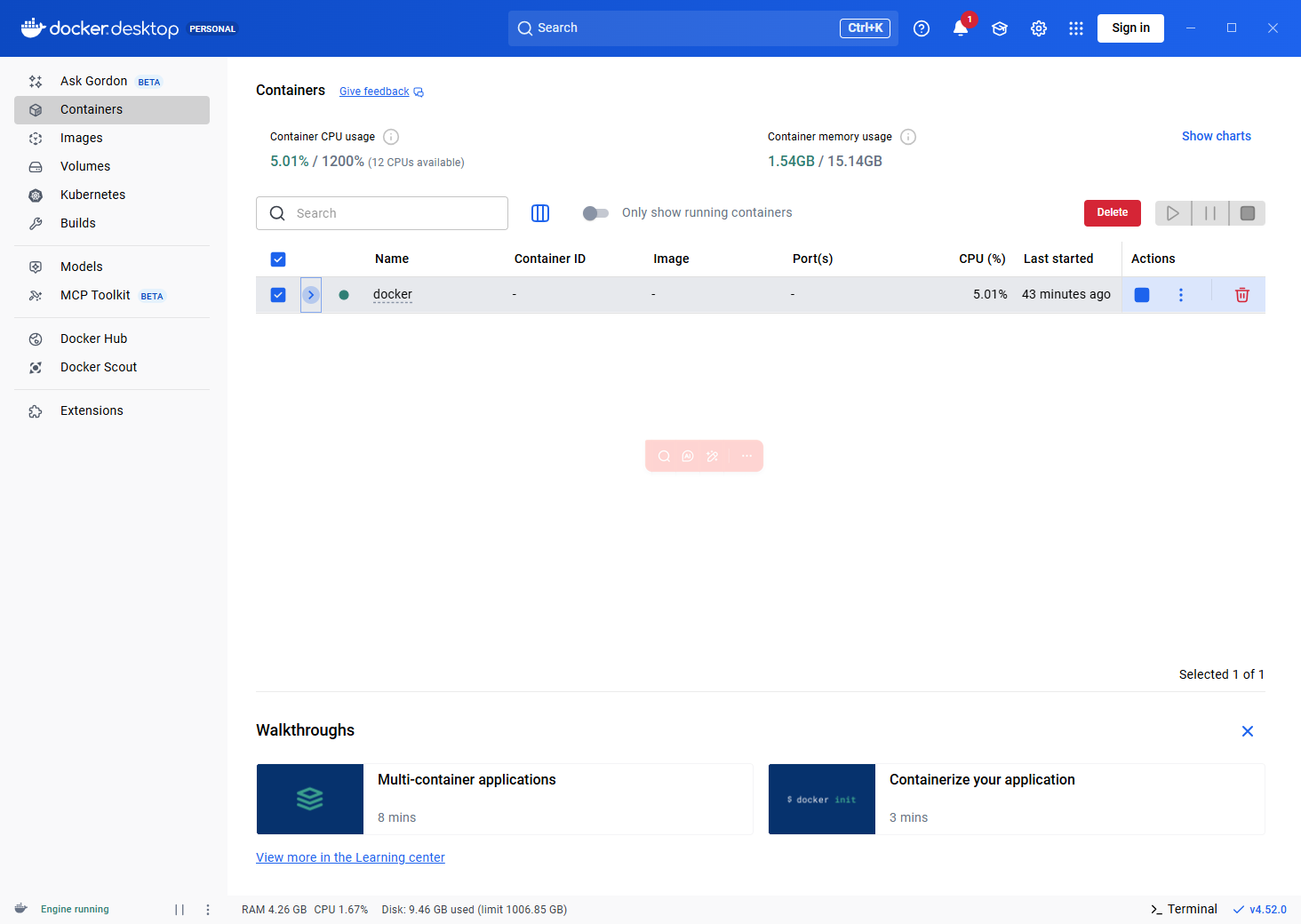The image size is (1301, 924).
Task: Sort by CPU (%) column
Action: pyautogui.click(x=982, y=259)
